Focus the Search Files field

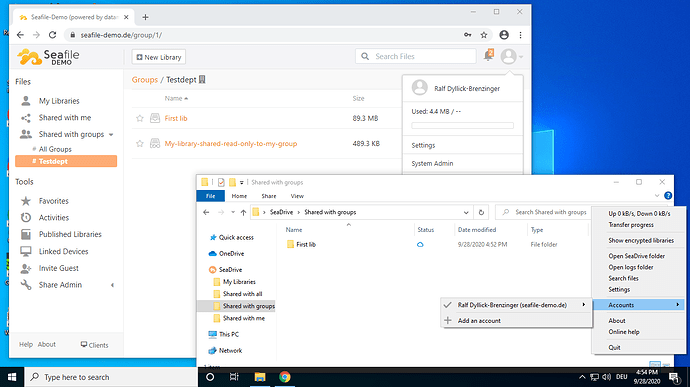416,56
